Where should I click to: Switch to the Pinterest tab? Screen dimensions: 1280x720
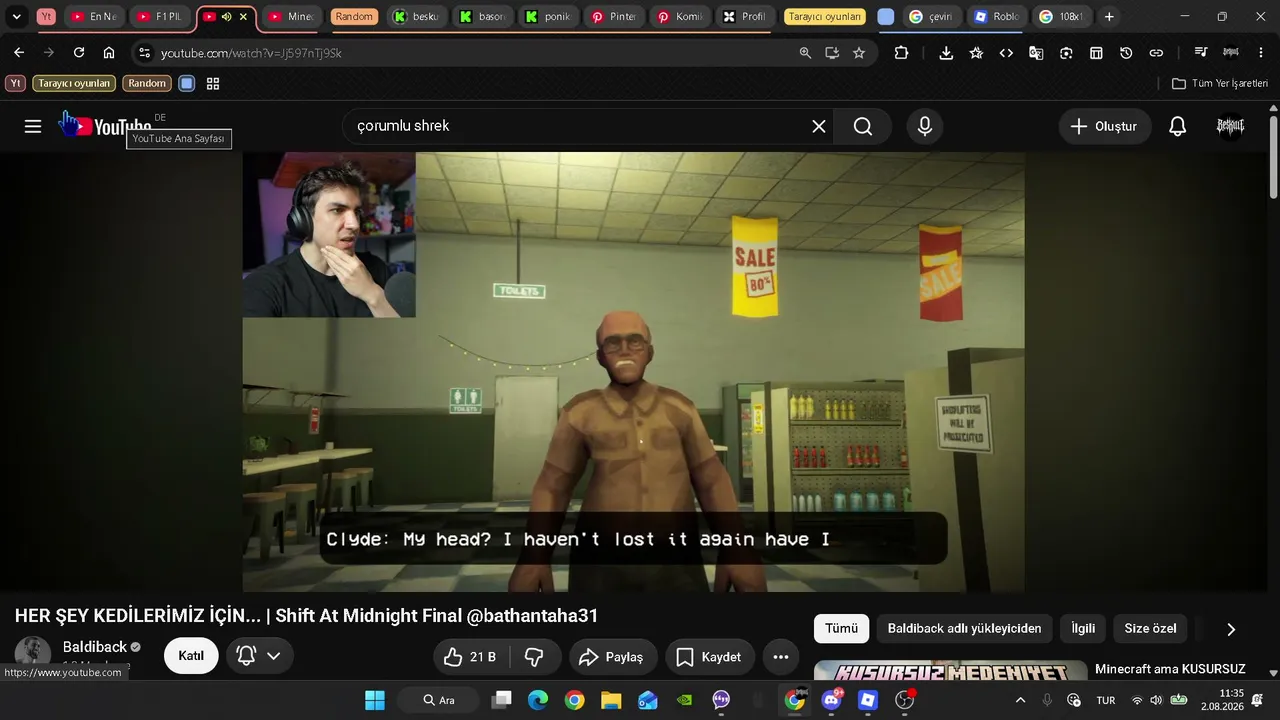(615, 17)
